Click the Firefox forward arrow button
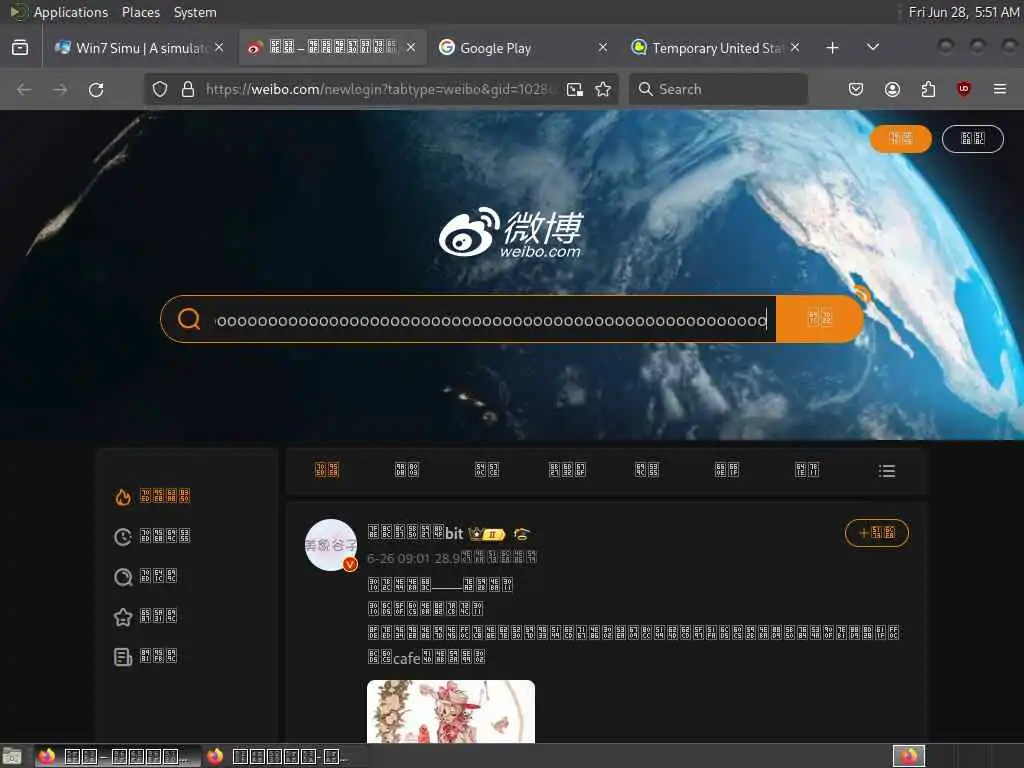1024x768 pixels. click(x=60, y=89)
